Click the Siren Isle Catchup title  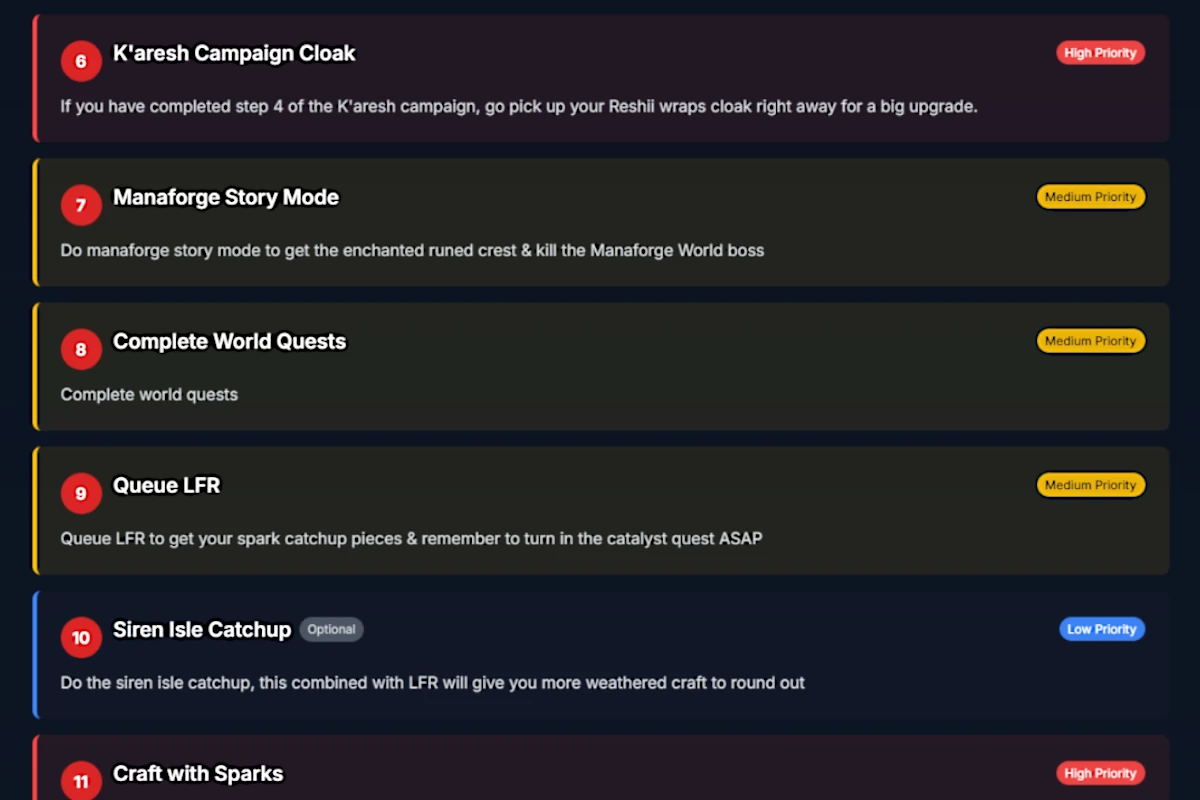click(x=201, y=630)
